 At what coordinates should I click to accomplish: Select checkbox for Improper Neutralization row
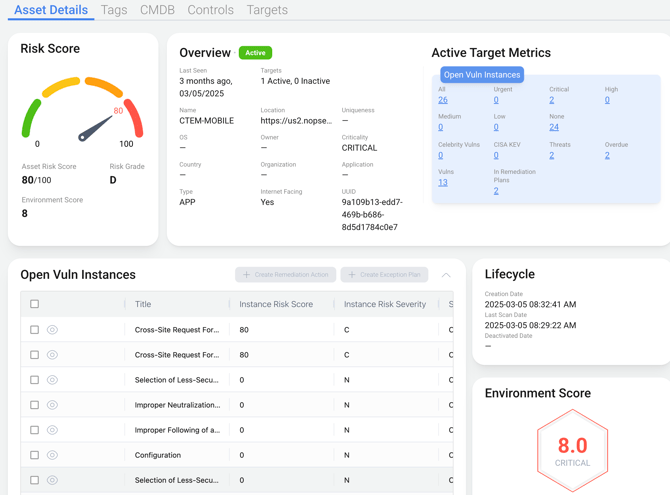point(34,405)
